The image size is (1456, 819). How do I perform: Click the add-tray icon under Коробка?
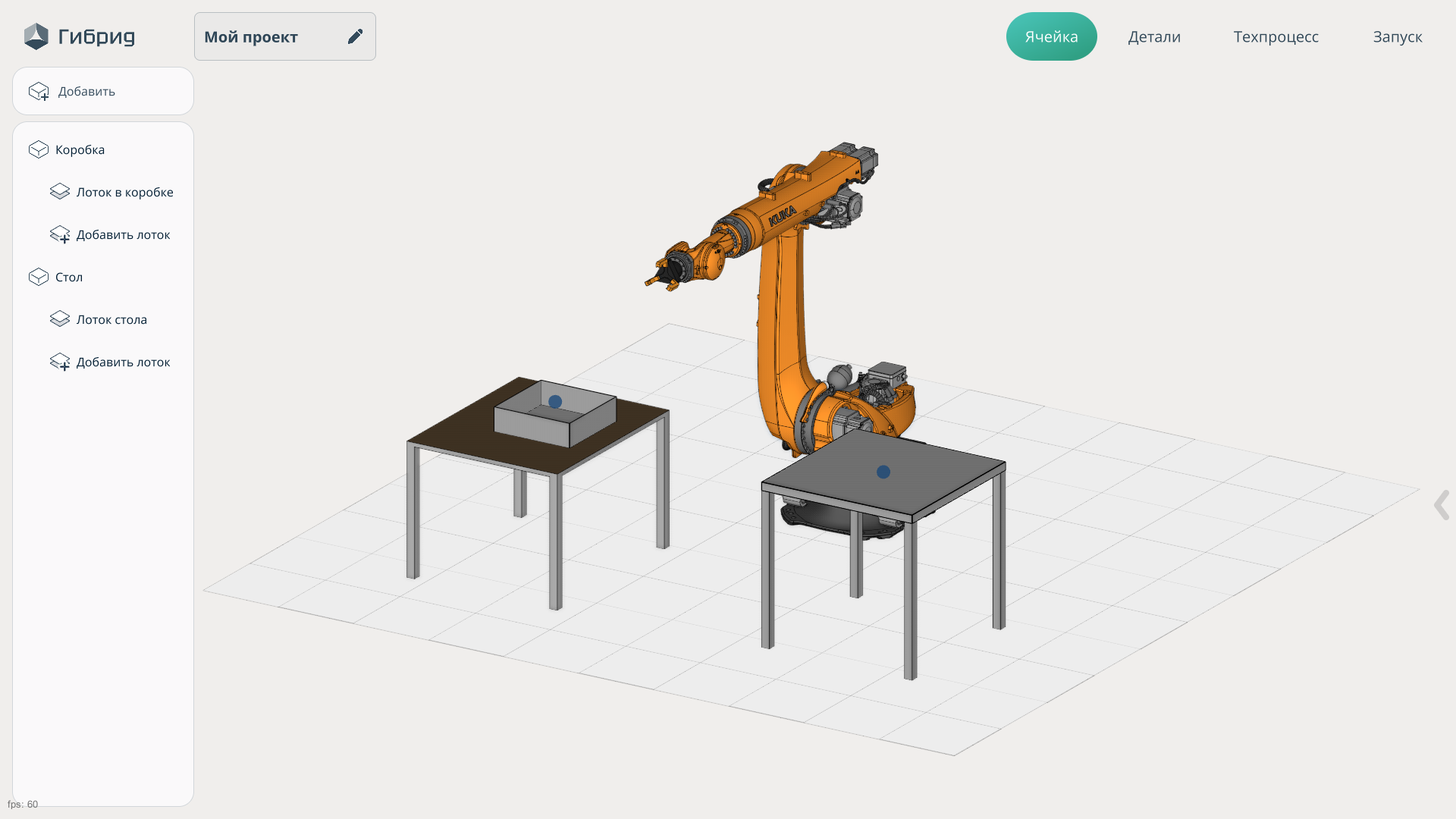[60, 235]
